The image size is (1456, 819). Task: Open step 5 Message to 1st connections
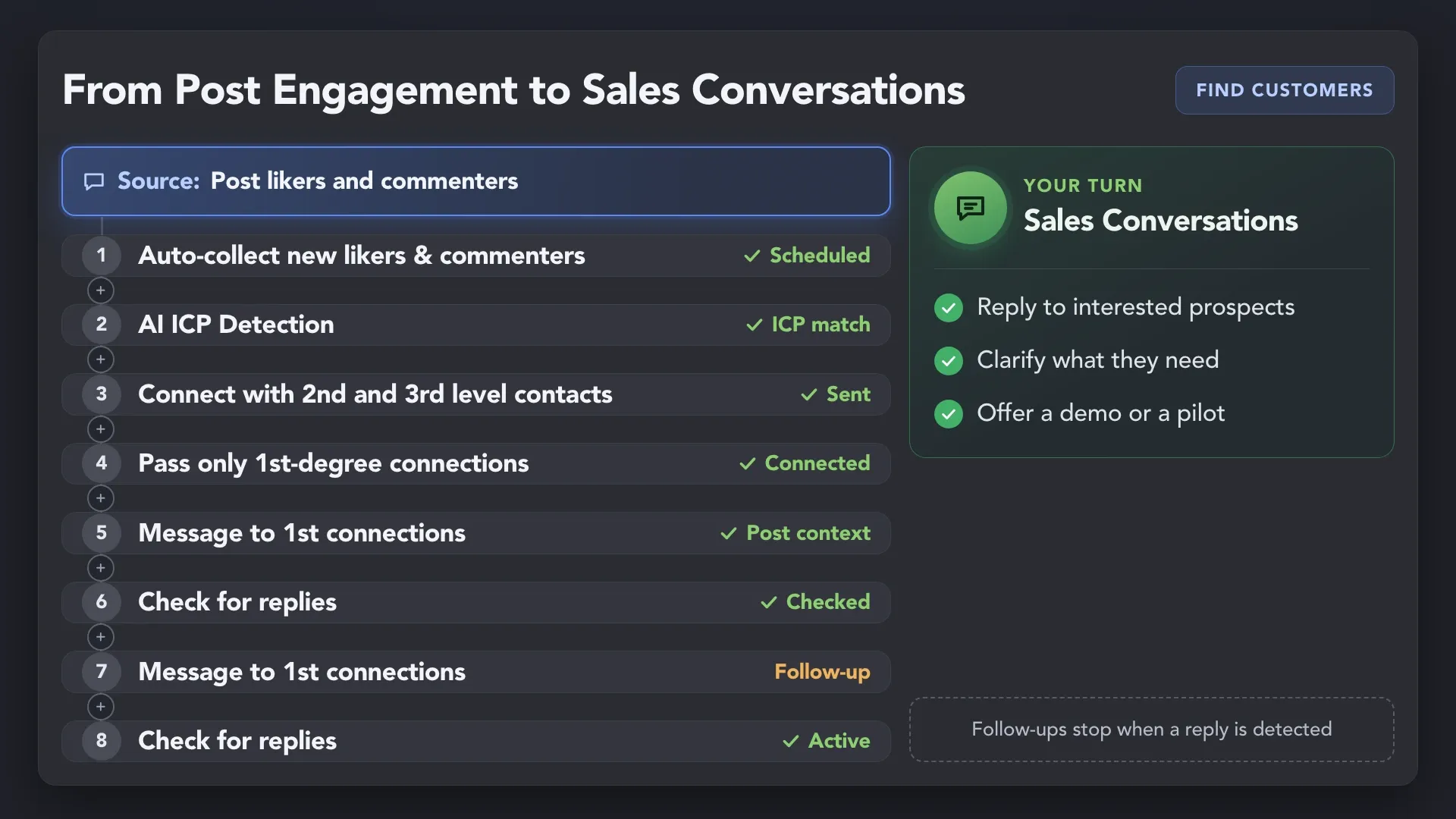(x=476, y=533)
